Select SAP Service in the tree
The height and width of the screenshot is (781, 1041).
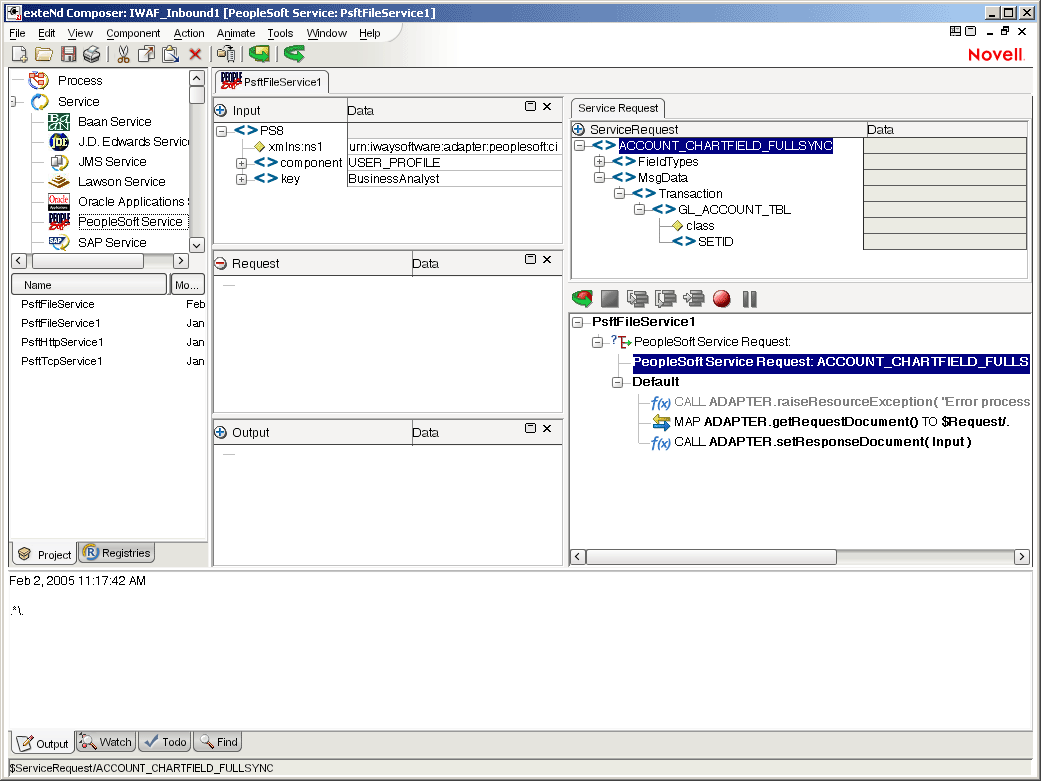point(112,242)
